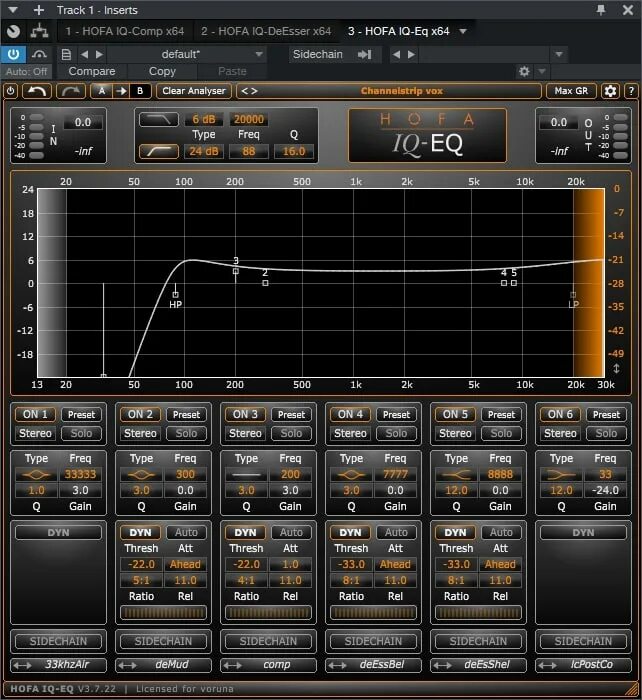
Task: Enable Solo on band 2
Action: pyautogui.click(x=186, y=433)
